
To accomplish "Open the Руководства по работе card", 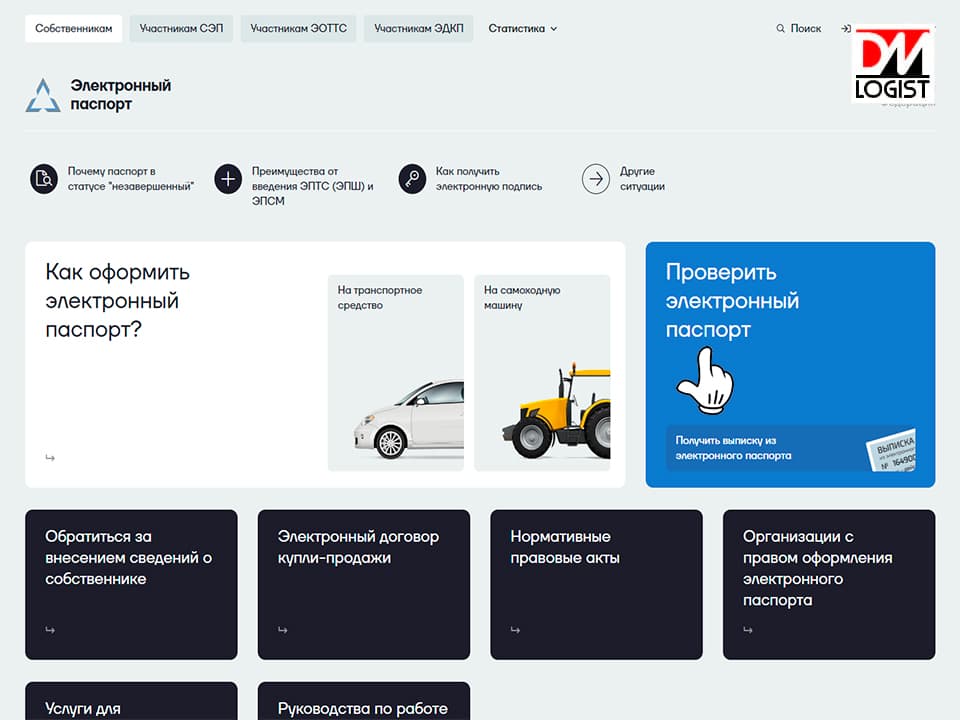I will 364,701.
